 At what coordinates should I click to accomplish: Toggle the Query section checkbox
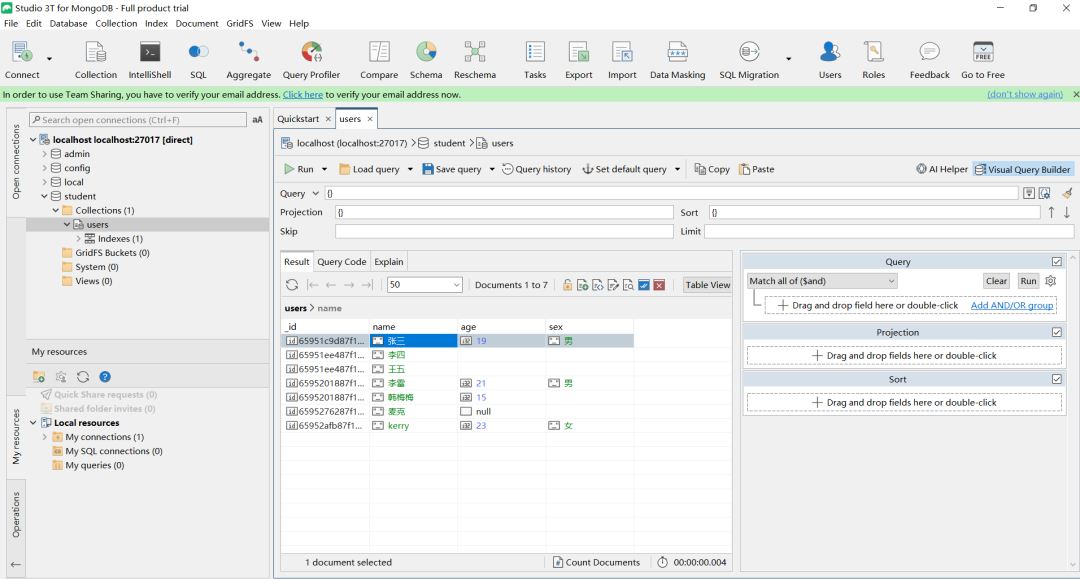click(1057, 262)
